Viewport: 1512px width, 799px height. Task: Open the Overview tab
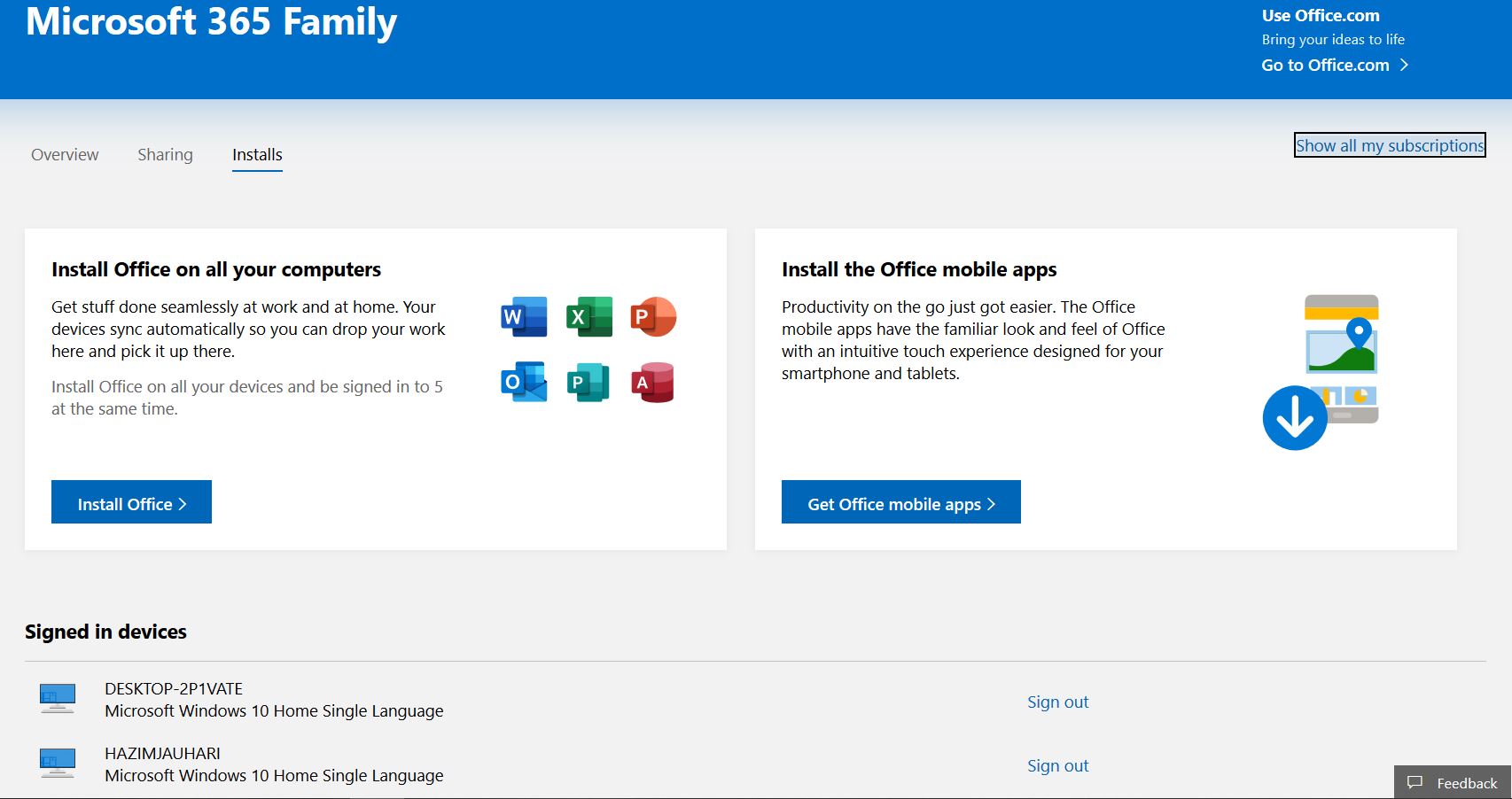pyautogui.click(x=65, y=154)
